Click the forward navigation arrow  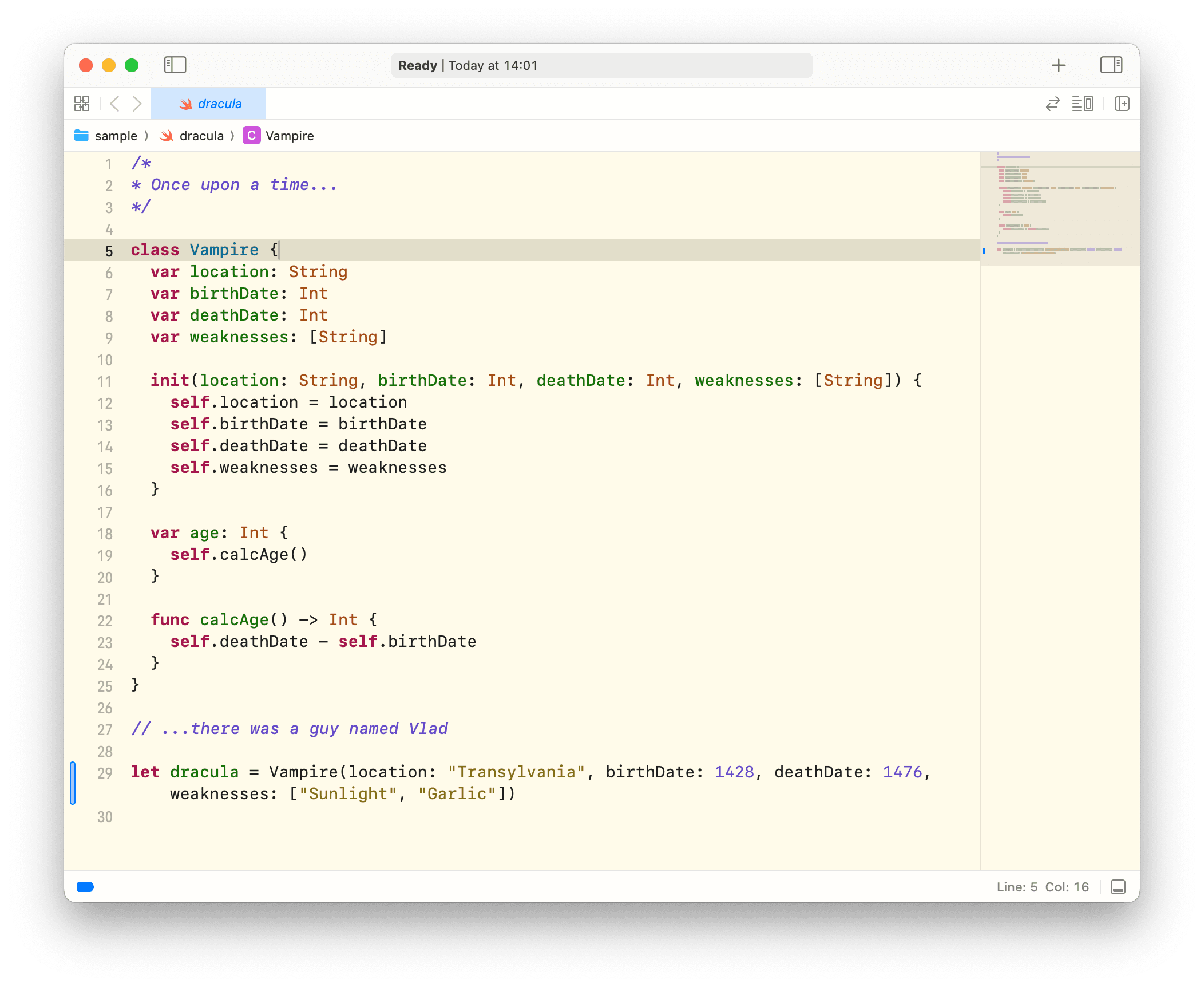pyautogui.click(x=137, y=104)
